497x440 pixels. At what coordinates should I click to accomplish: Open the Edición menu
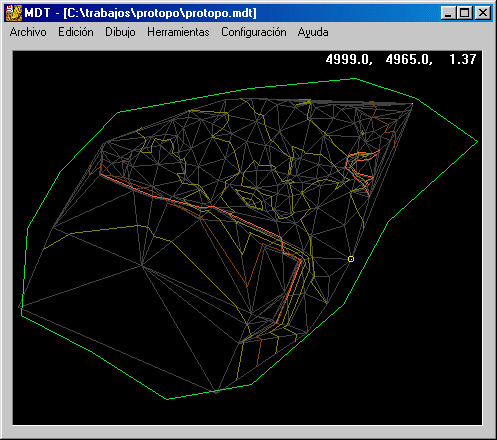click(76, 32)
